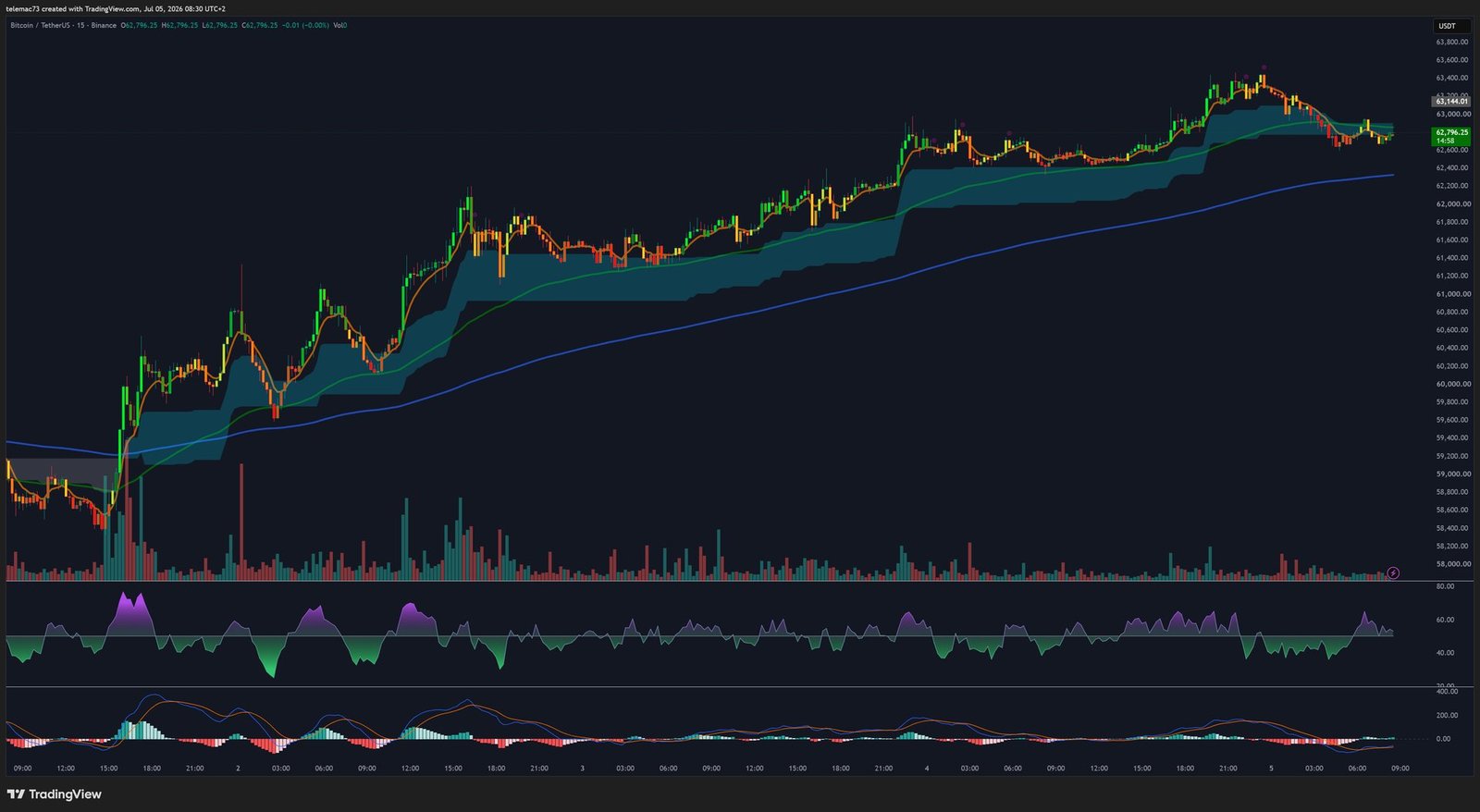Click the 63,144.01 price label
This screenshot has height=812, width=1480.
1450,101
